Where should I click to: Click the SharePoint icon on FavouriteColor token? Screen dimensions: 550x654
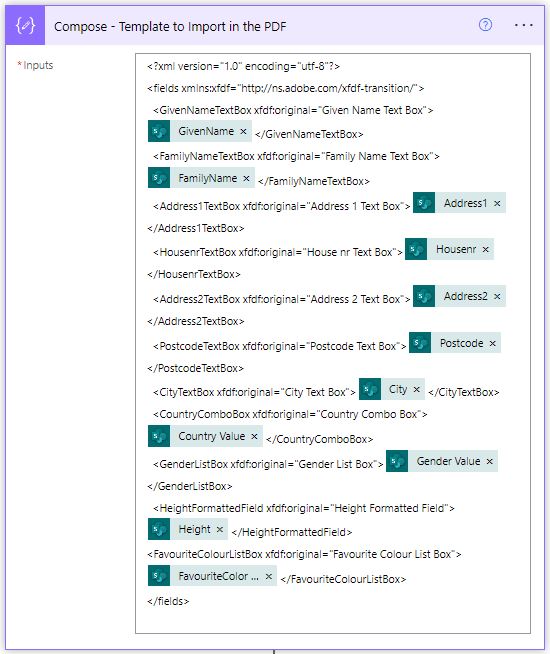tap(159, 576)
